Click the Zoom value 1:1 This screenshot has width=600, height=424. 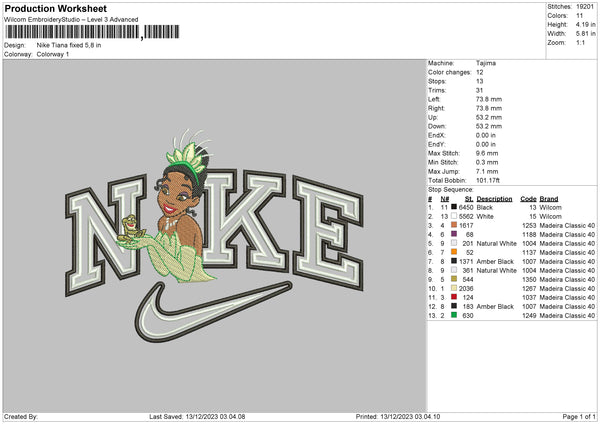580,42
